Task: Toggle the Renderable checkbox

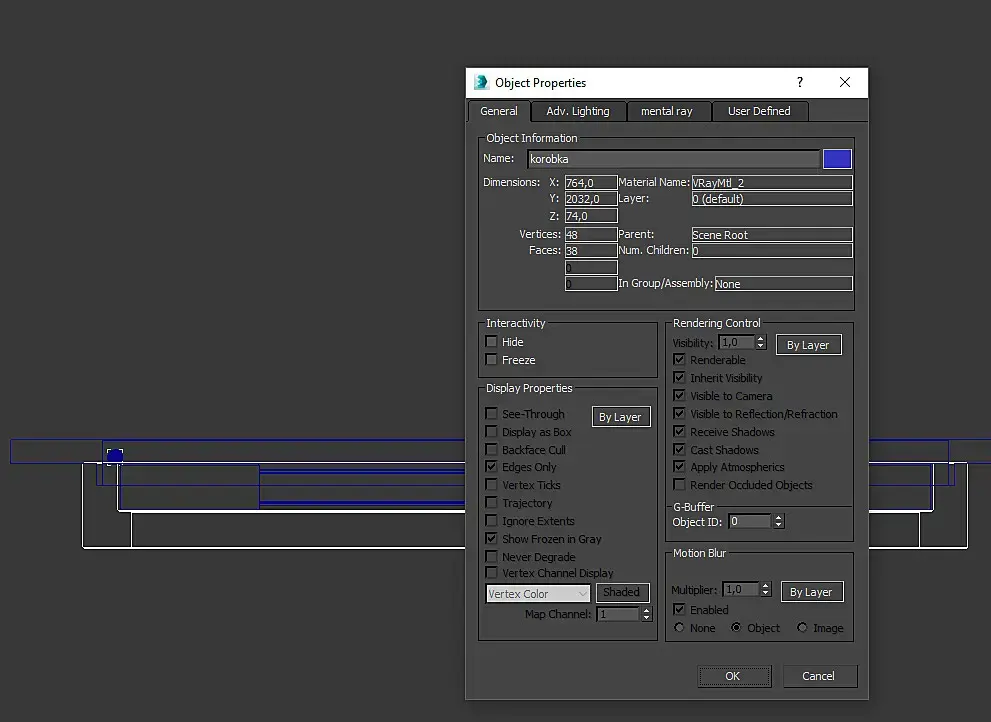Action: pos(679,360)
